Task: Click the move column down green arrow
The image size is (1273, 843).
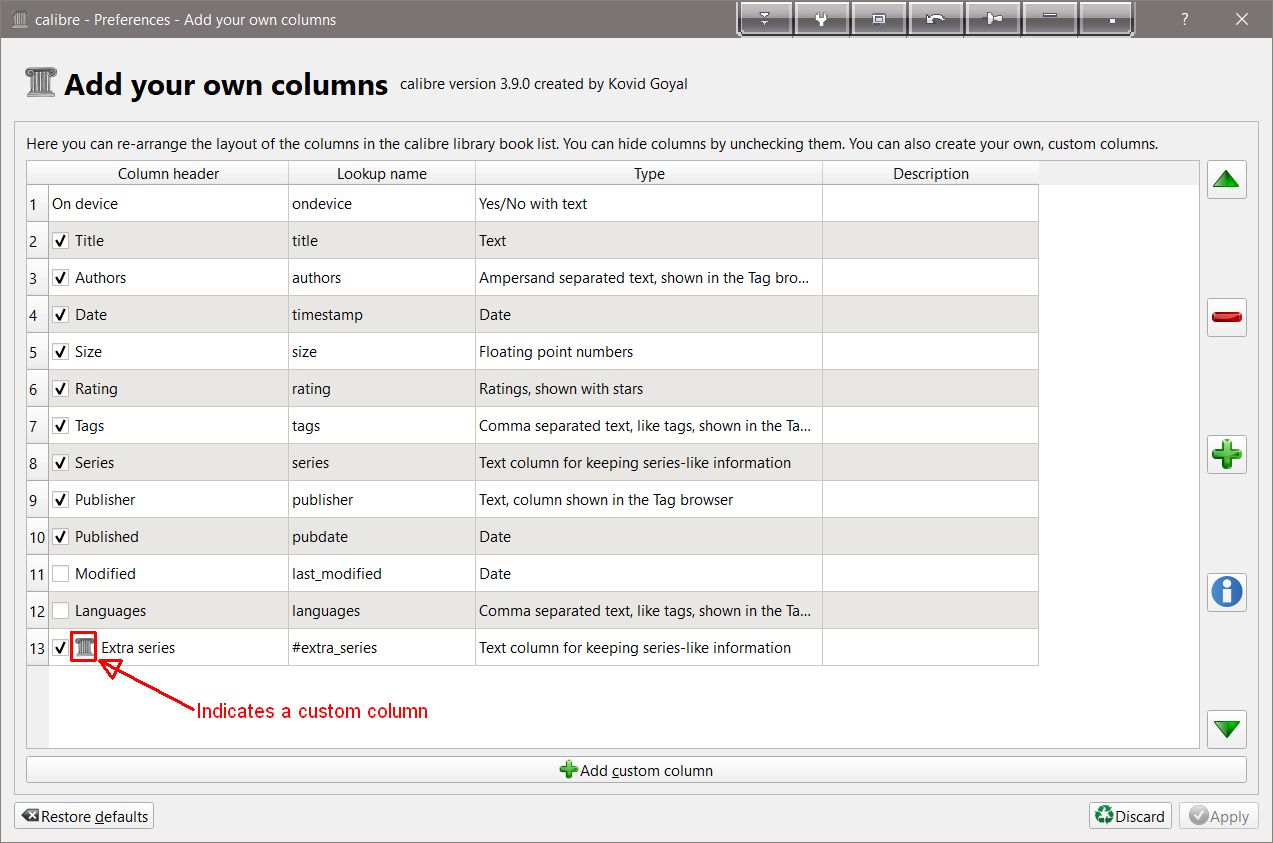Action: 1226,728
